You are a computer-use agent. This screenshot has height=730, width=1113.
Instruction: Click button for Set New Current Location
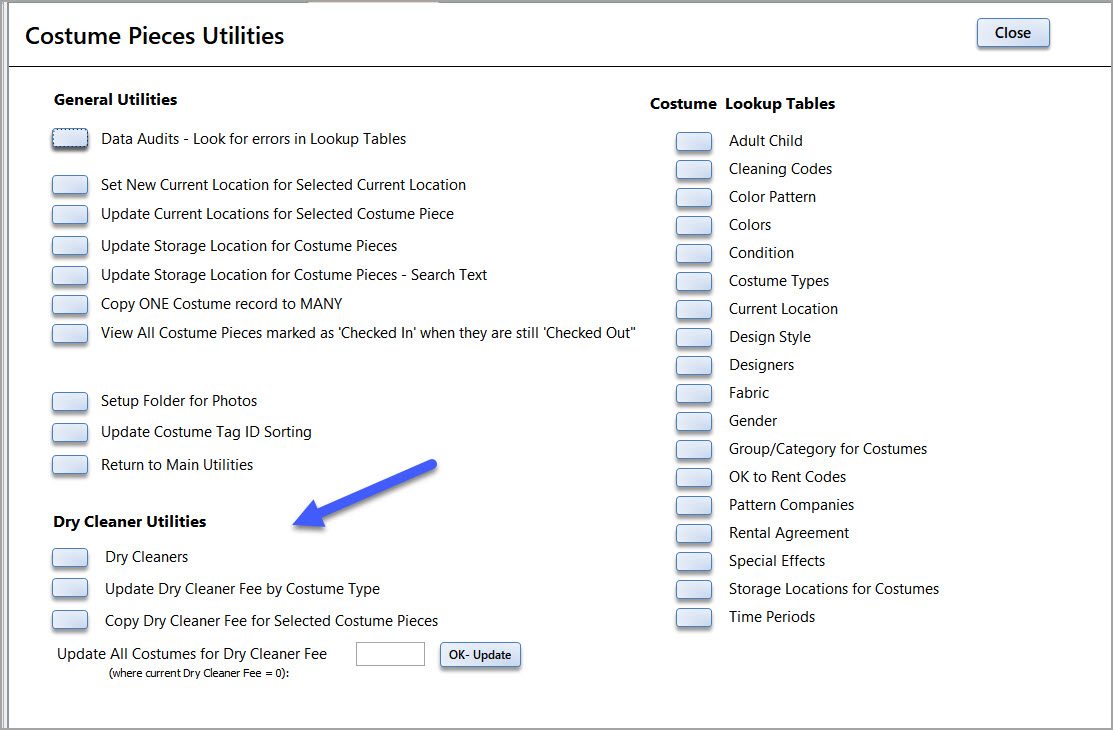click(x=70, y=185)
